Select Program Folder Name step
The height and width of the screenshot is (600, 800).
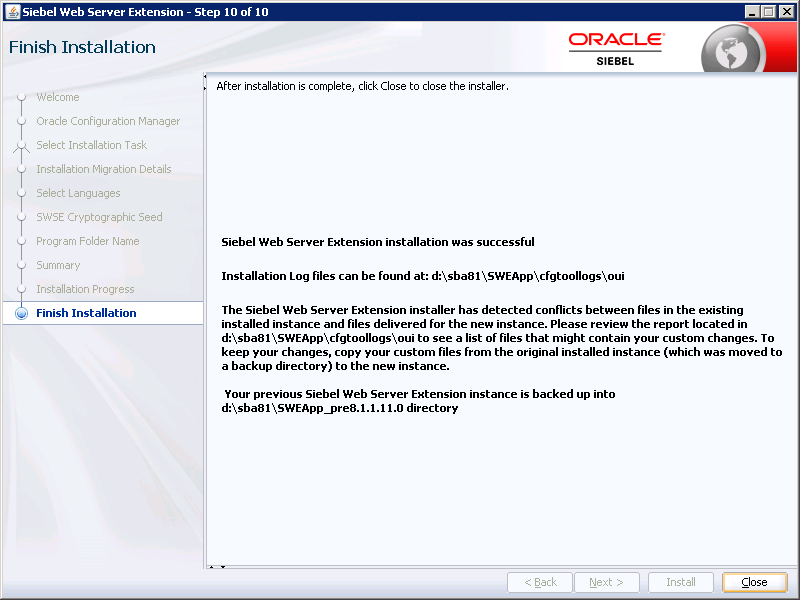[x=87, y=241]
